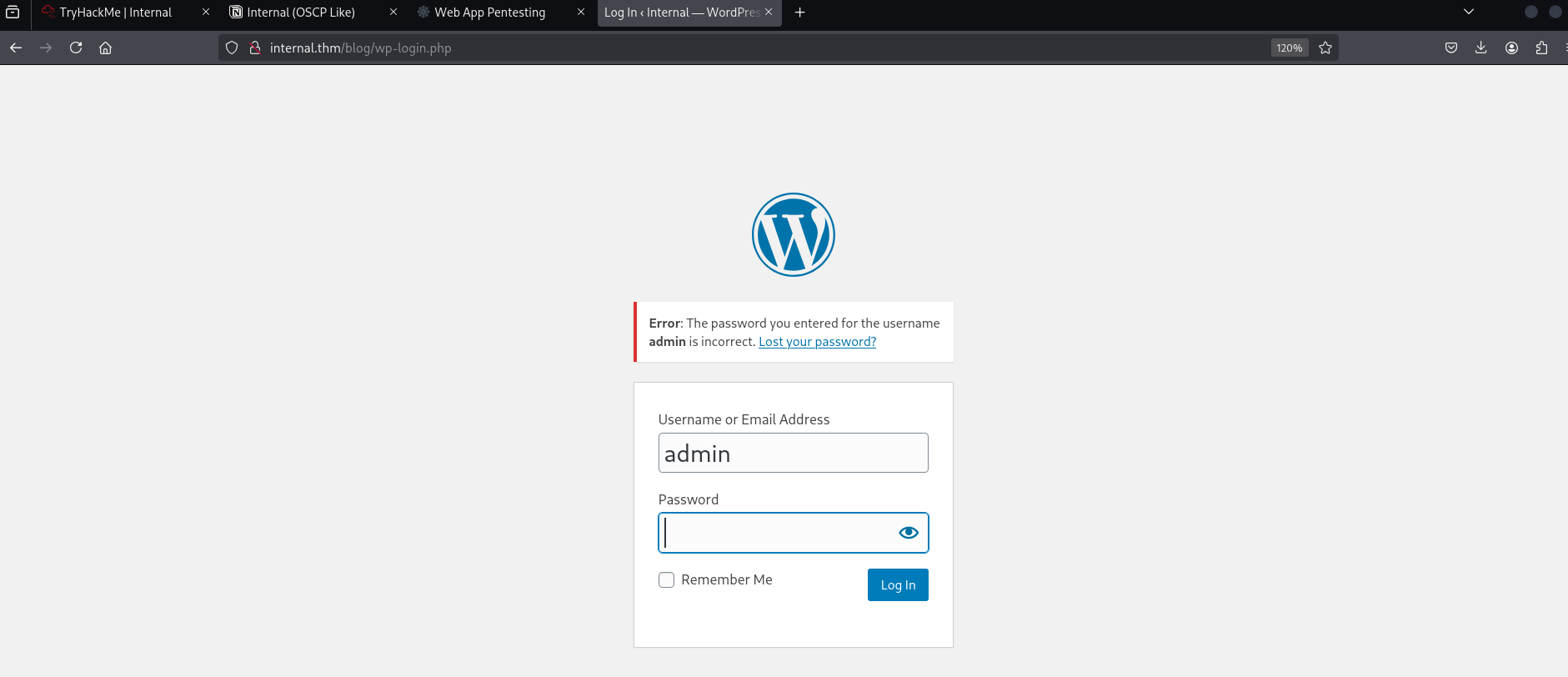
Task: Reload the current page
Action: 76,48
